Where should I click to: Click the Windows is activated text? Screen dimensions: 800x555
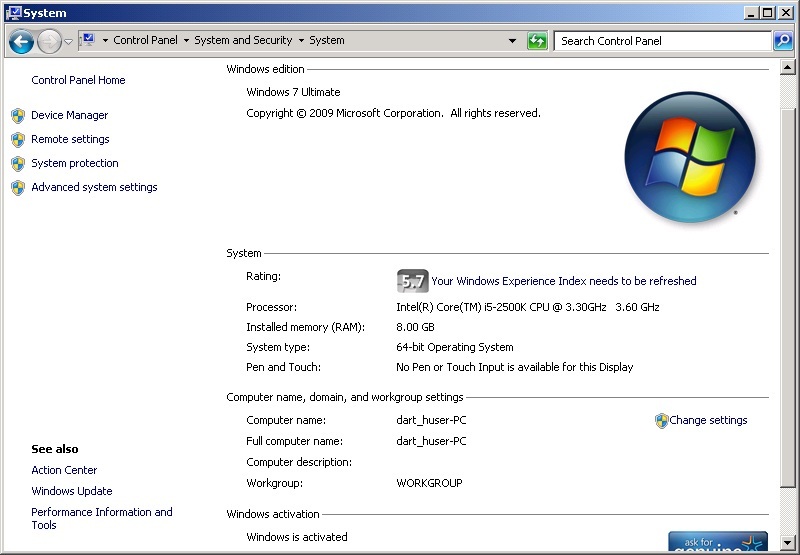click(x=296, y=537)
